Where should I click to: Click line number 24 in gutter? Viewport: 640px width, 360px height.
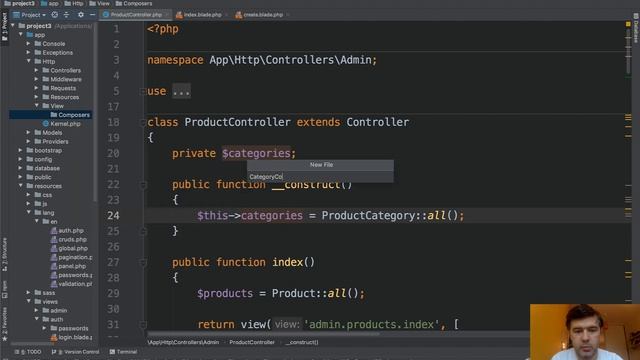[113, 216]
